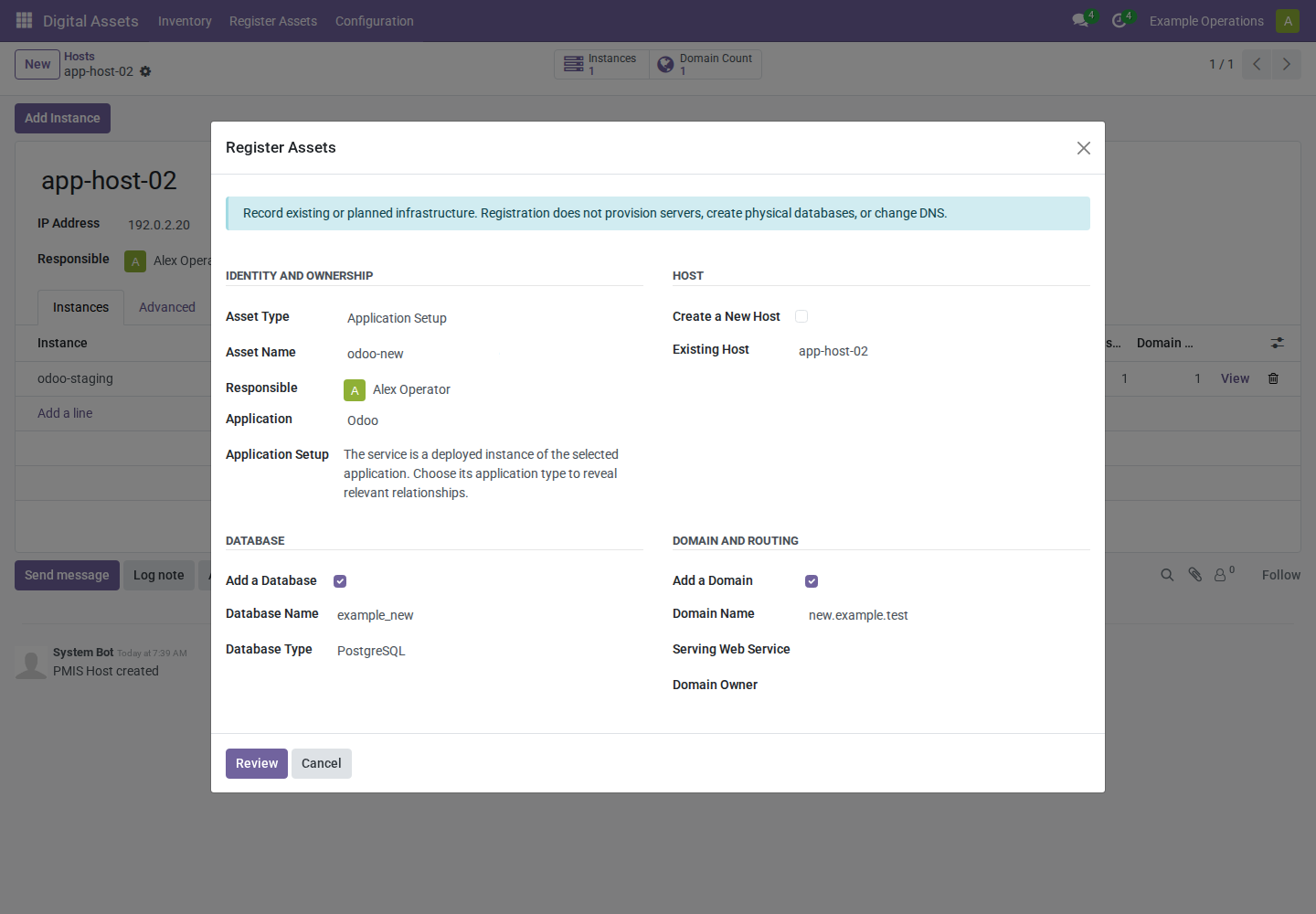The height and width of the screenshot is (914, 1316).
Task: Open the apps grid menu icon
Action: (x=25, y=20)
